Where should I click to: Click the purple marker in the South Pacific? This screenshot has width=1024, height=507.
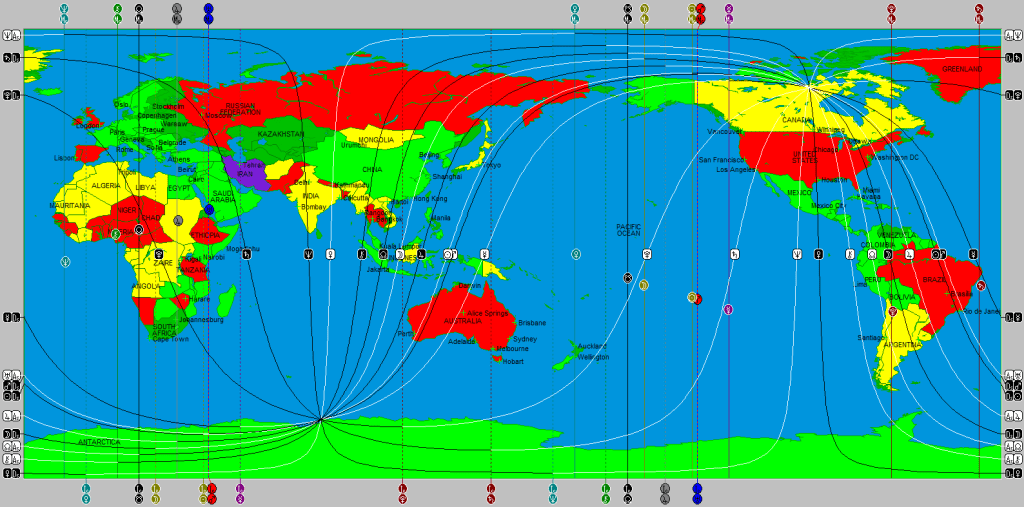pos(728,310)
